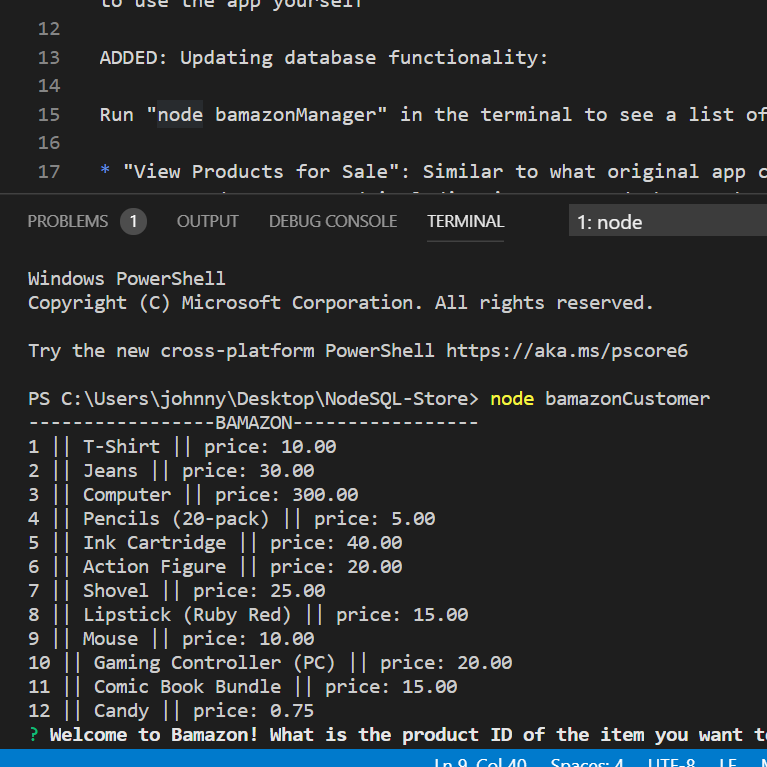Image resolution: width=767 pixels, height=767 pixels.
Task: Switch to the DEBUG CONSOLE tab
Action: click(332, 221)
